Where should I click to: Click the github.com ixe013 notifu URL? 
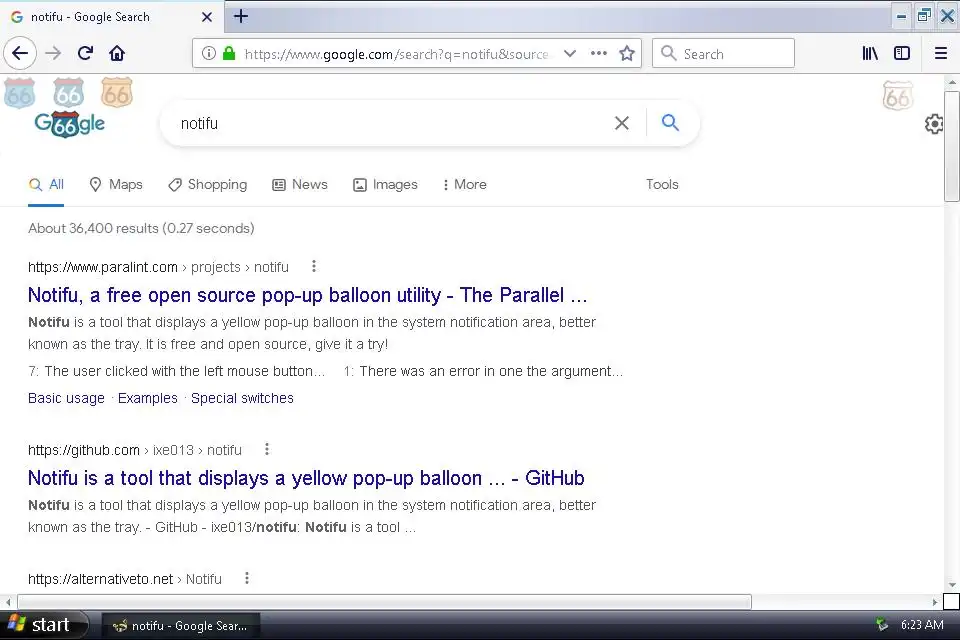tap(135, 450)
